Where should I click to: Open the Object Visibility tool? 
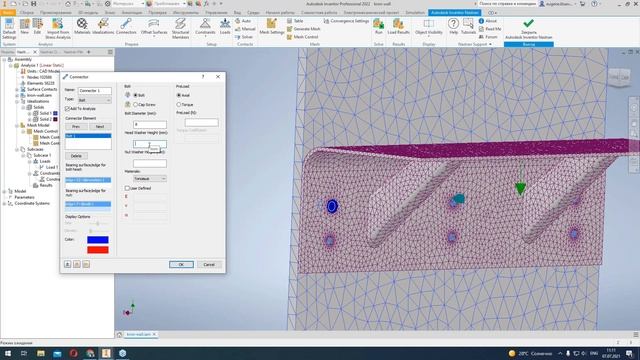(429, 27)
